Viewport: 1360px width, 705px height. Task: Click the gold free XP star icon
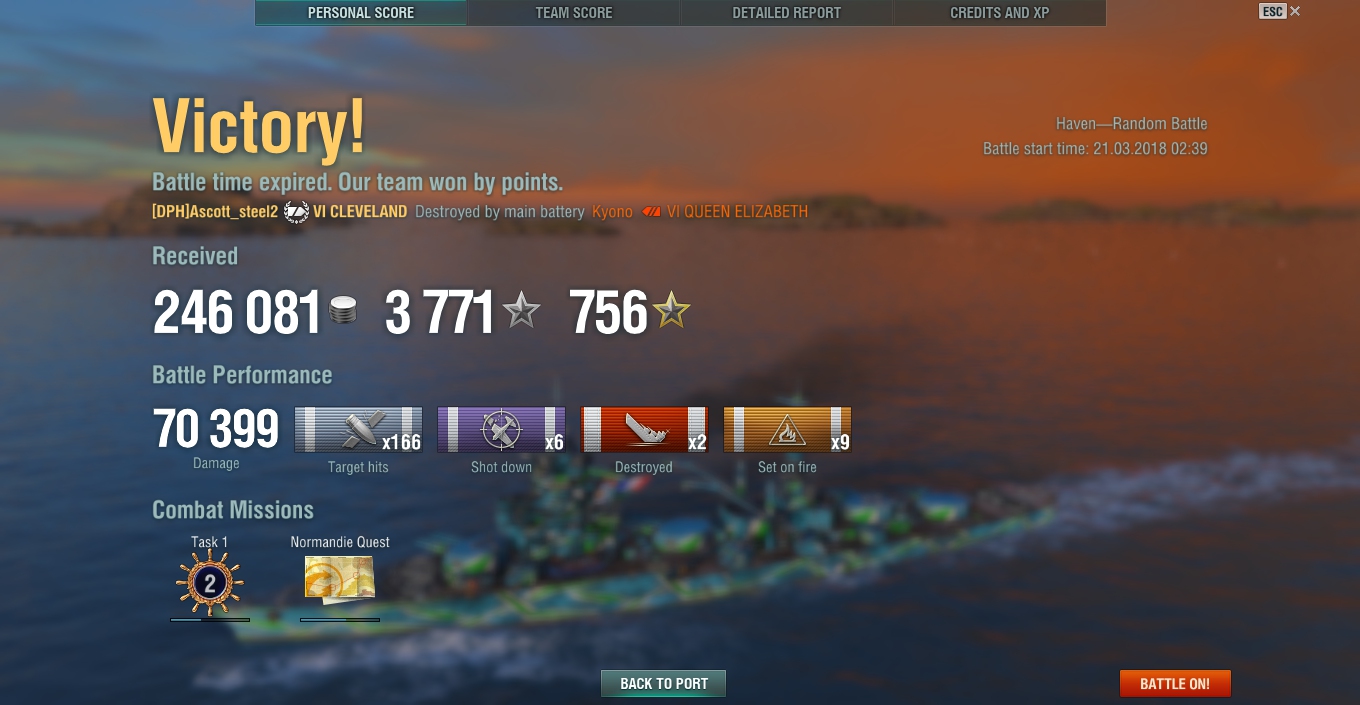coord(671,312)
